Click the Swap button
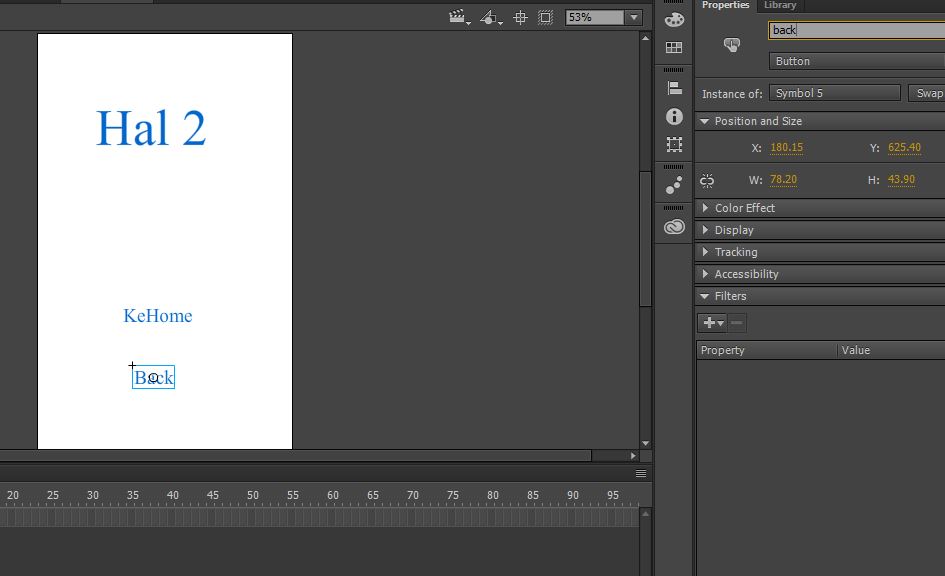Screen dimensions: 945x576 pyautogui.click(x=928, y=93)
